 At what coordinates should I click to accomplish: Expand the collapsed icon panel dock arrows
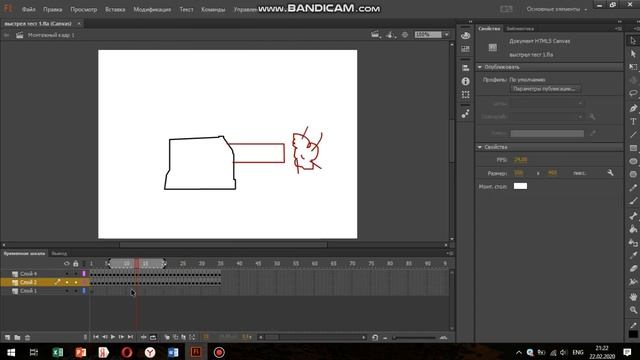point(470,22)
